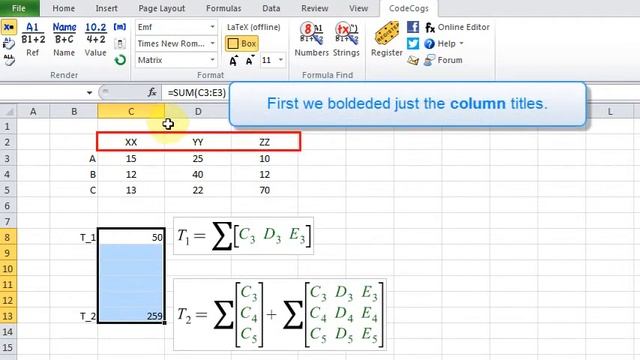Increase equation font size with larger A
640x360 pixels.
click(233, 60)
